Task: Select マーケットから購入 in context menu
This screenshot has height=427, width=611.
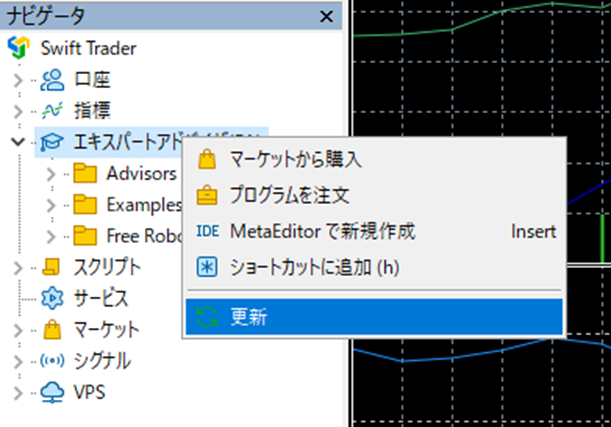Action: click(x=295, y=159)
